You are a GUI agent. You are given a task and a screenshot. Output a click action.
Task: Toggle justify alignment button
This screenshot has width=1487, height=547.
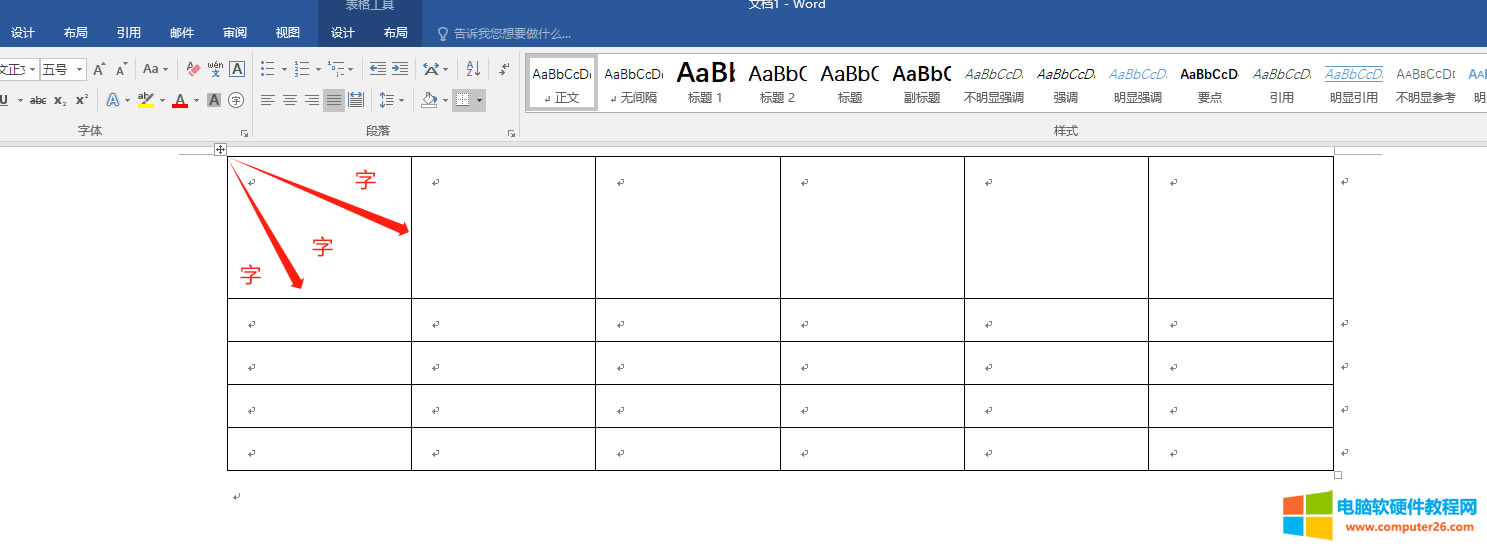pyautogui.click(x=334, y=100)
